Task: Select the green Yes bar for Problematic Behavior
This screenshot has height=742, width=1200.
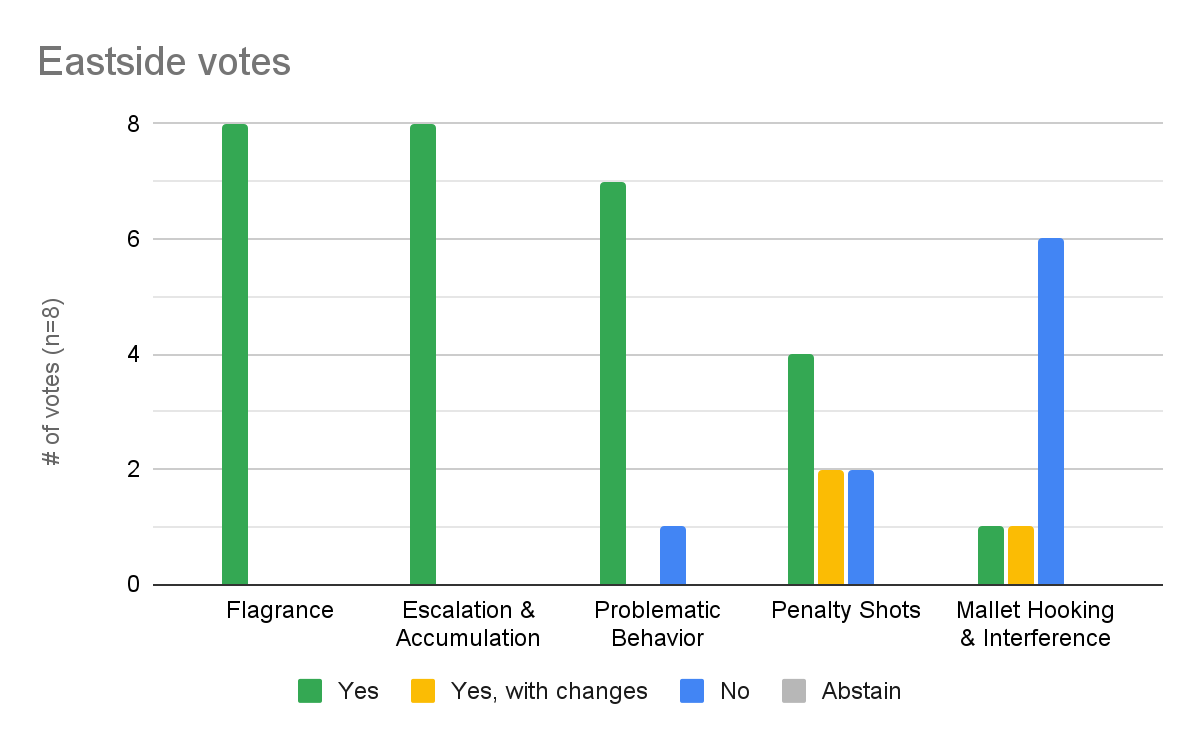Action: coord(612,383)
